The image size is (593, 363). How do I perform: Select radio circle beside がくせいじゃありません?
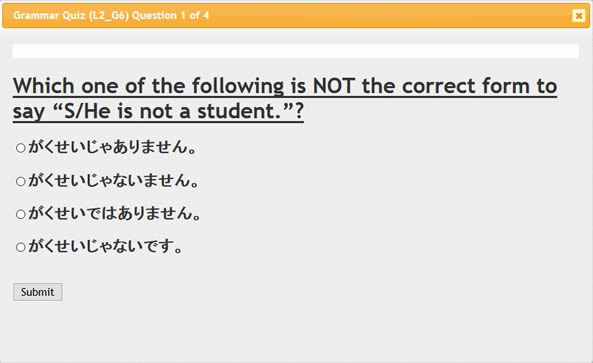(21, 147)
